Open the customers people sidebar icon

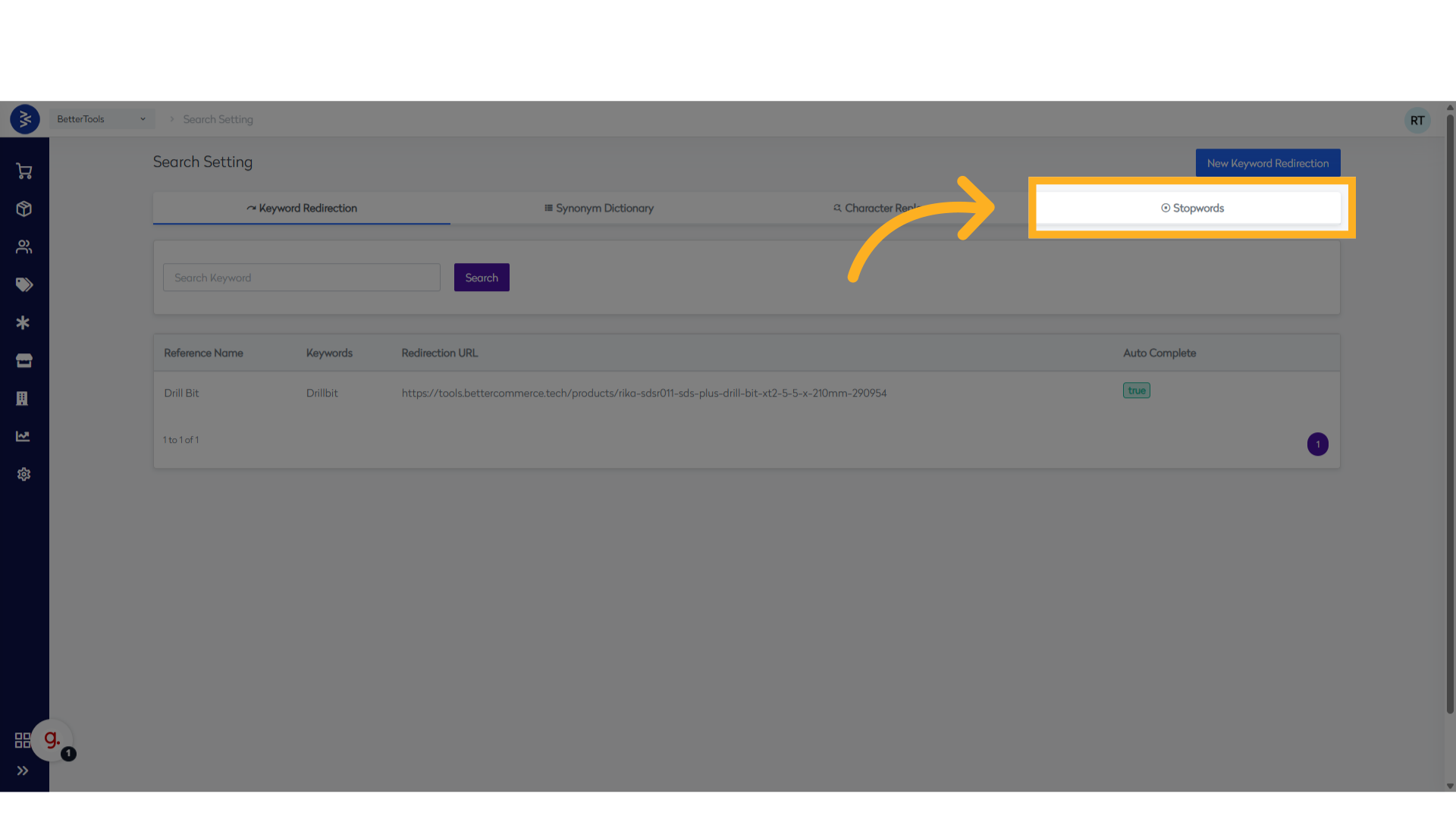[24, 247]
